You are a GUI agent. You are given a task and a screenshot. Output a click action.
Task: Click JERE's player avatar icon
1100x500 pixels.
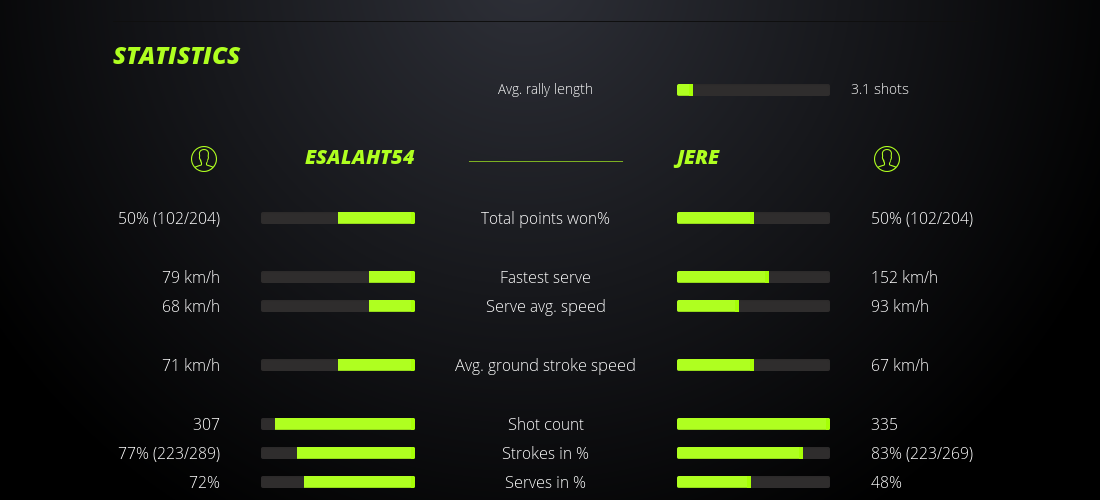click(x=887, y=158)
